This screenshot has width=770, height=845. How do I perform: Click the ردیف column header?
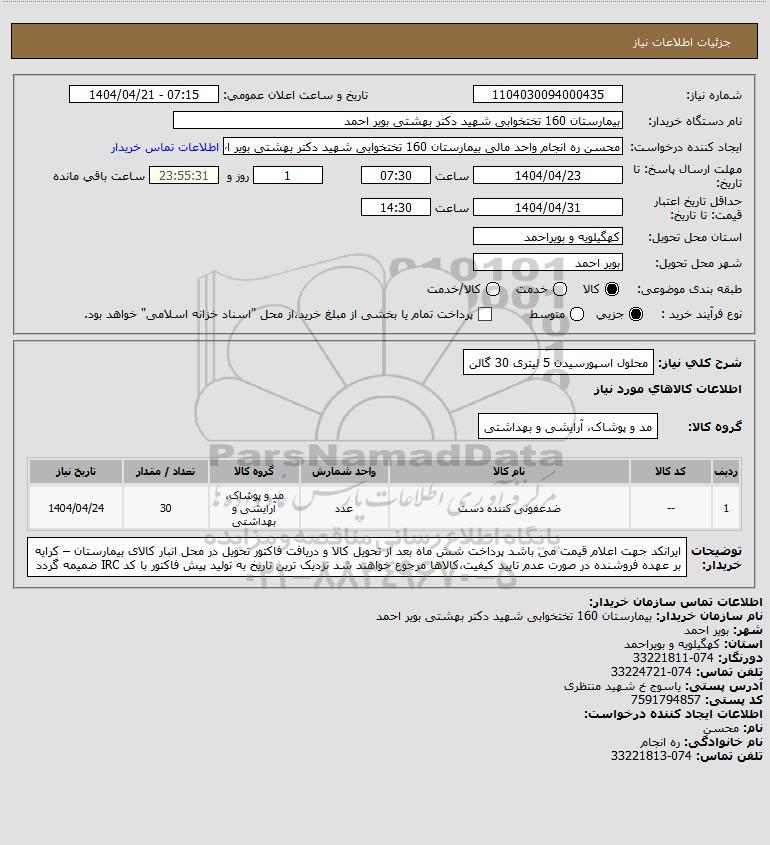coord(726,471)
